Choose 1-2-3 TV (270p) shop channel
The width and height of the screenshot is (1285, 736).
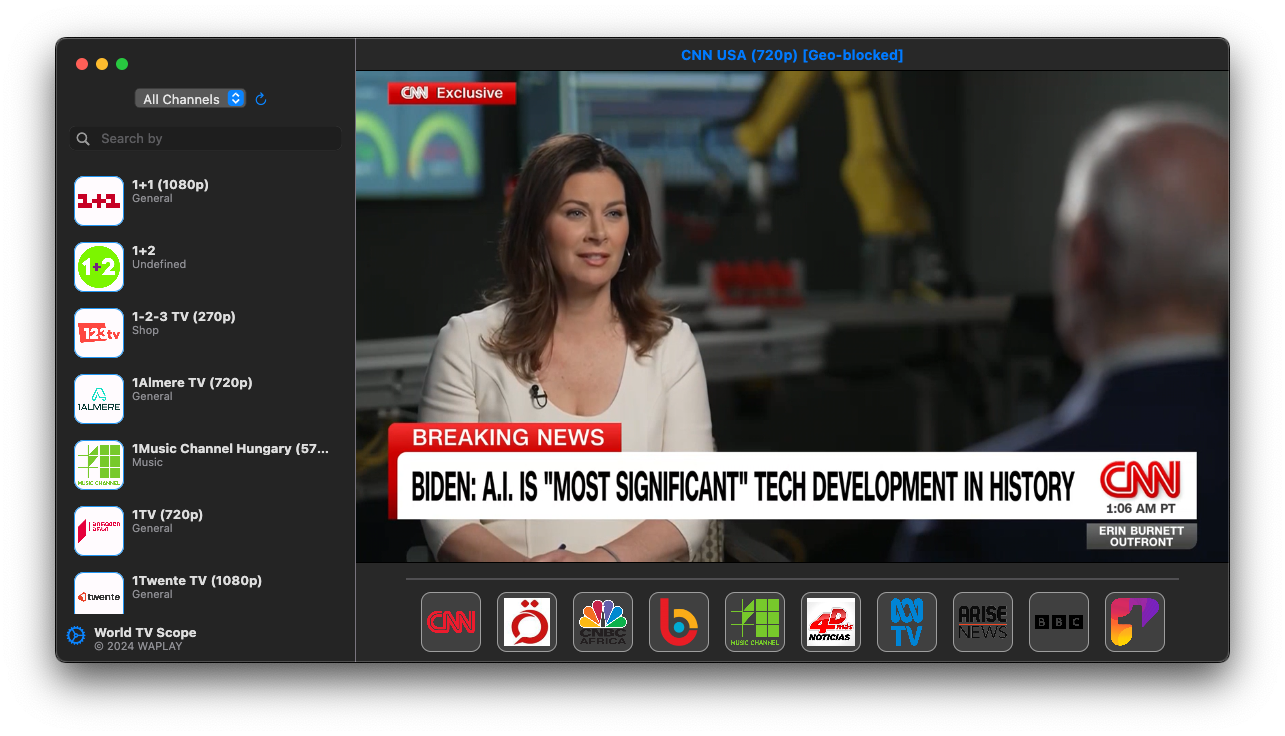[205, 333]
